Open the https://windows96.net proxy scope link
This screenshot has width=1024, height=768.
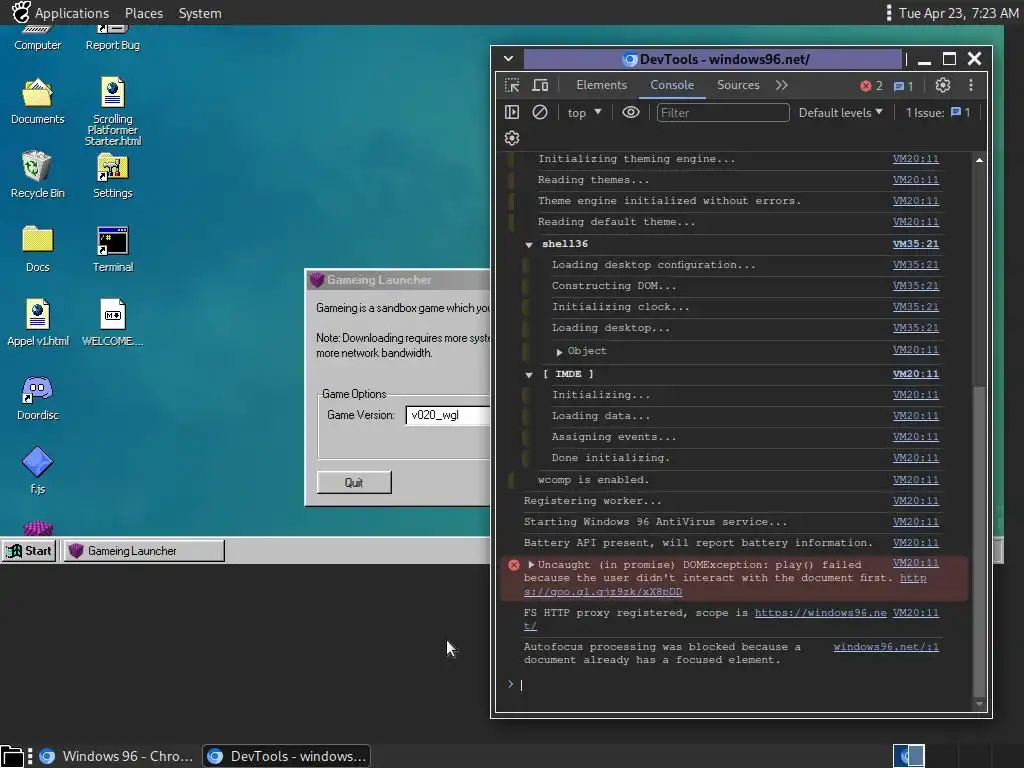[820, 613]
